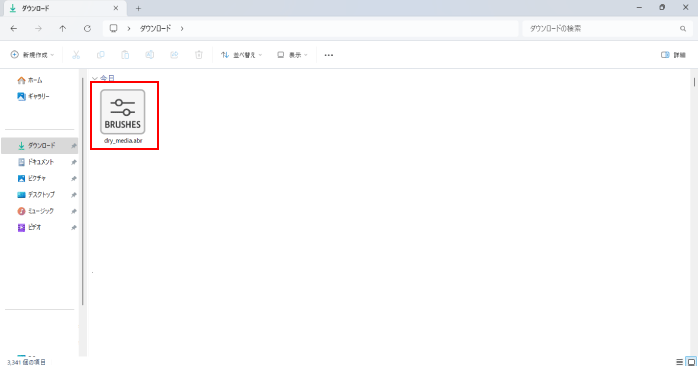Viewport: 698px width, 366px height.
Task: Navigate up one folder level
Action: 63,28
